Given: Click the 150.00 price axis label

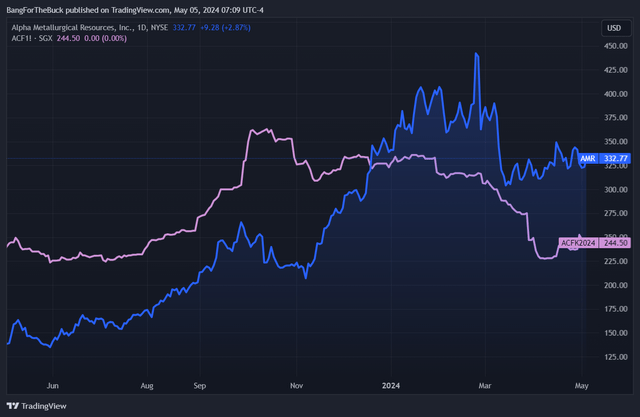Looking at the screenshot, I should coord(616,333).
